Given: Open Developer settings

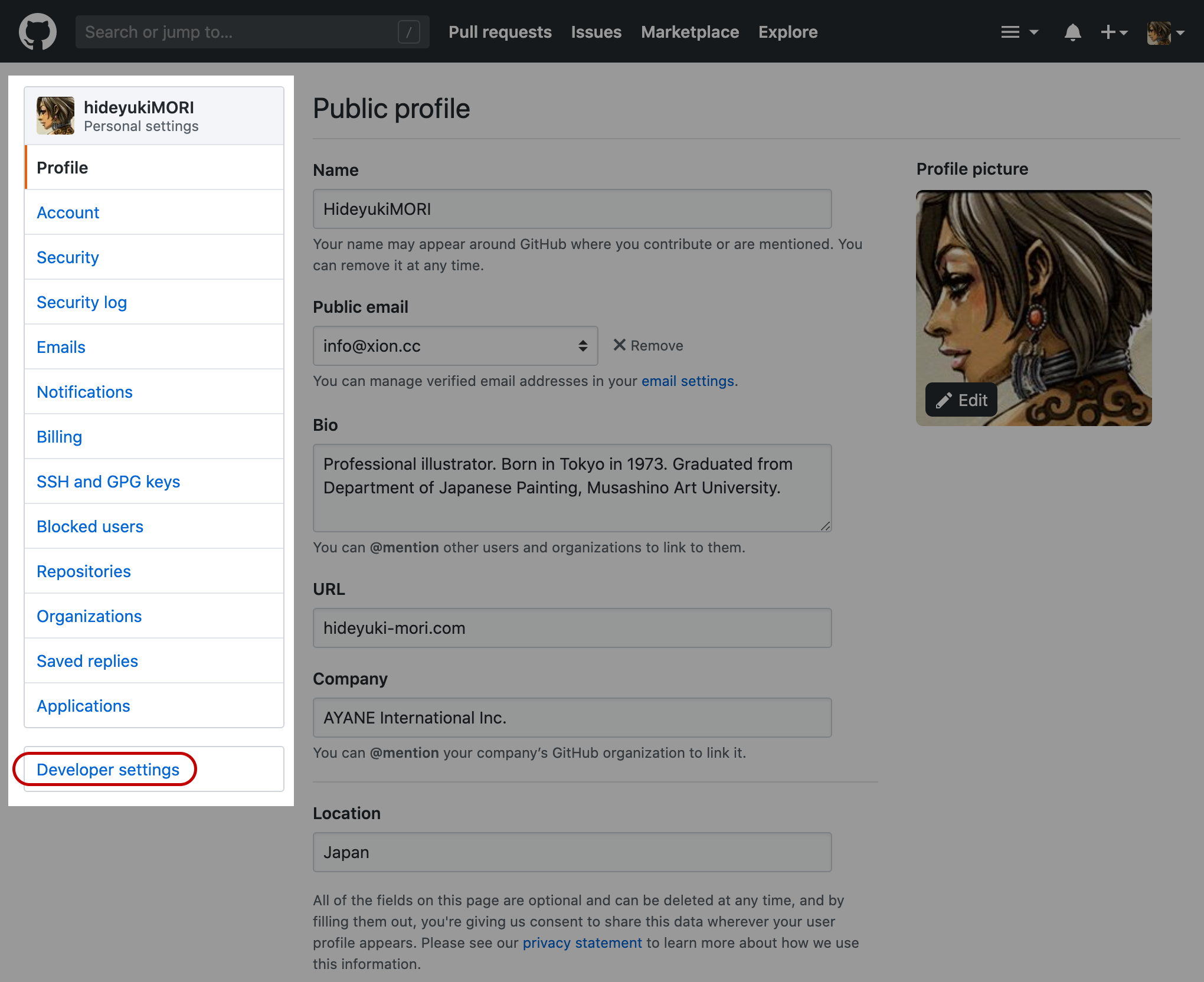Looking at the screenshot, I should pyautogui.click(x=107, y=770).
